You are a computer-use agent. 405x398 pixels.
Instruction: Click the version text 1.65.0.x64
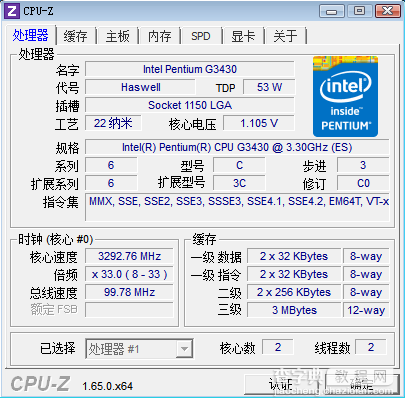(x=107, y=386)
